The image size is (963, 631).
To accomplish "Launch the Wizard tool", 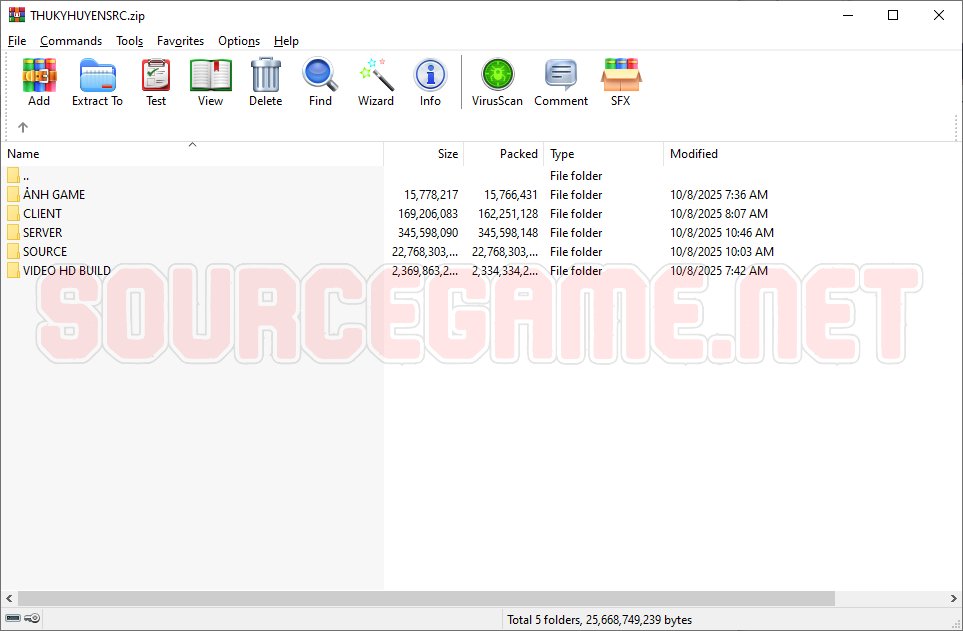I will point(376,81).
